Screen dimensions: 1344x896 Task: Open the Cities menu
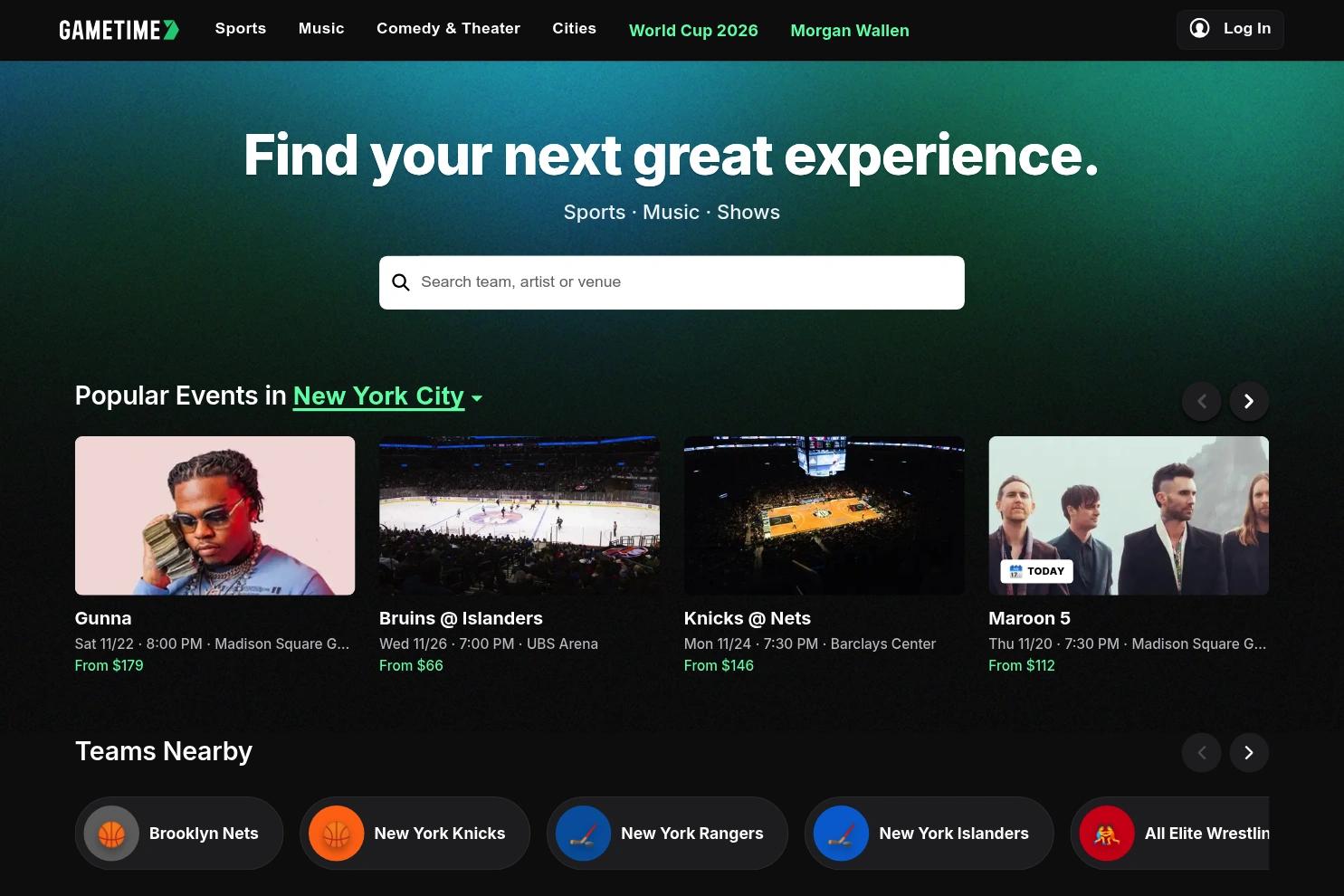click(x=575, y=29)
